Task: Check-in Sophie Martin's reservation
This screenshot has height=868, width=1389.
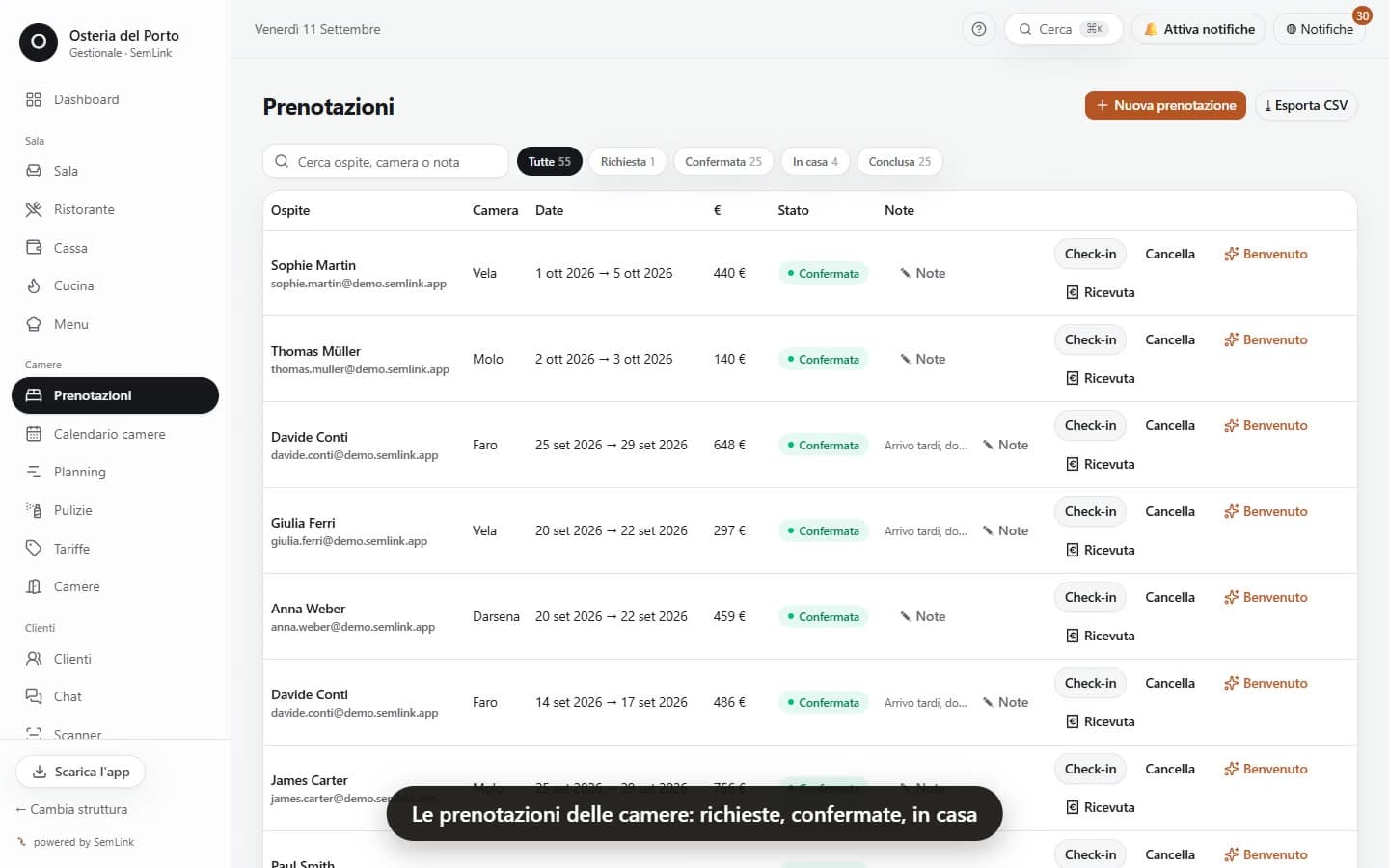Action: point(1090,254)
